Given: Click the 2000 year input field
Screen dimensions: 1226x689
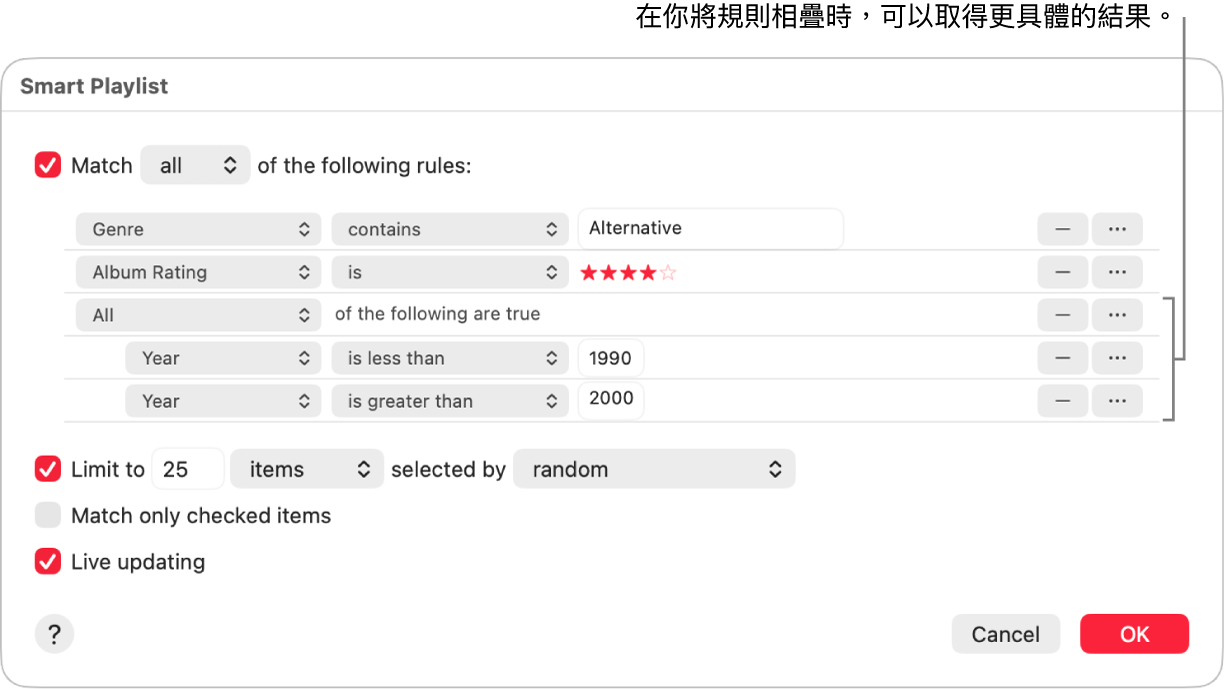Looking at the screenshot, I should [x=611, y=399].
